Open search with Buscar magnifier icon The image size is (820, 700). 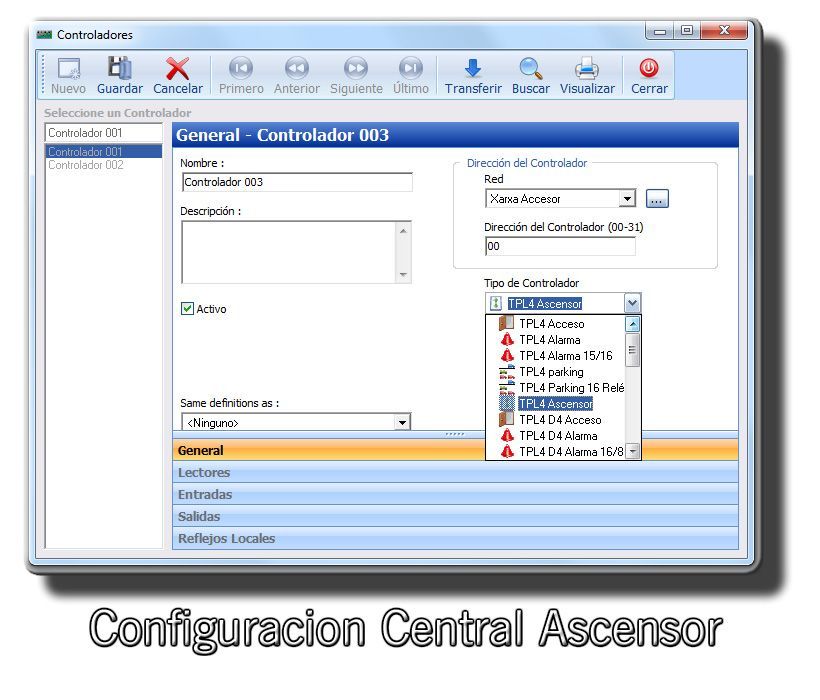point(531,68)
